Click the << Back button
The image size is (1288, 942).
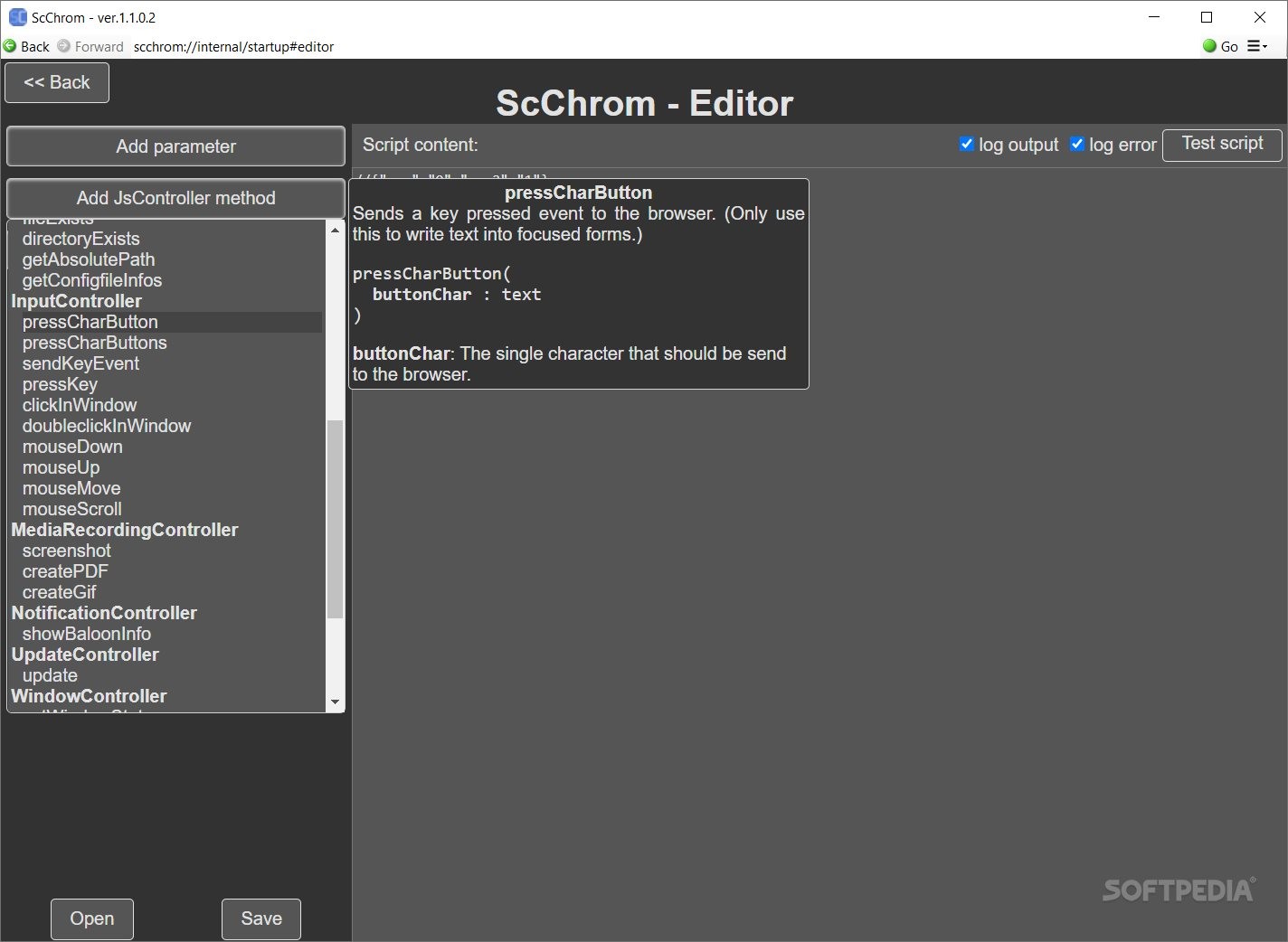tap(57, 82)
